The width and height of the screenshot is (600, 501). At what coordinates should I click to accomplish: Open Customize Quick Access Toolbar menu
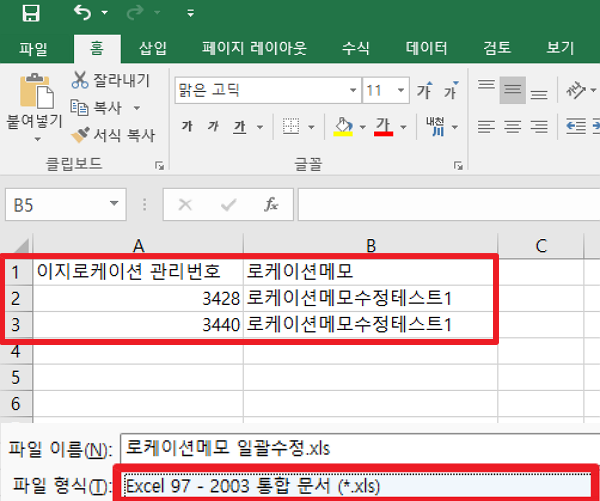point(190,13)
